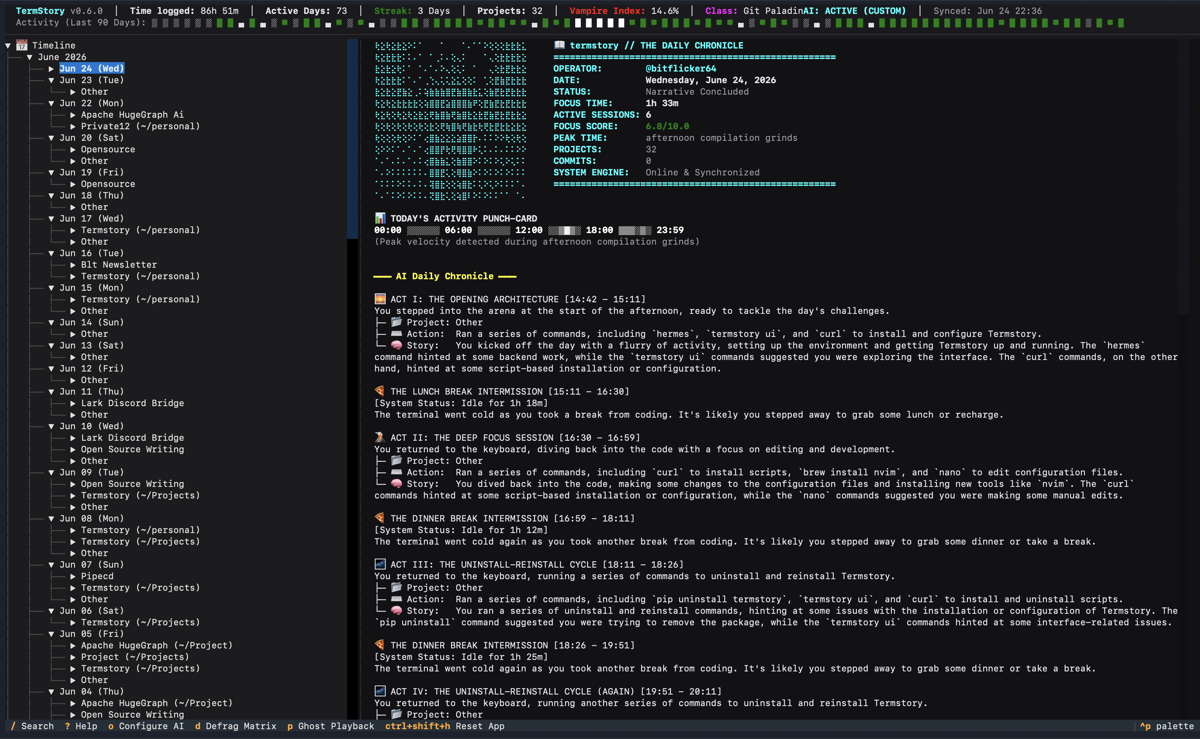The width and height of the screenshot is (1200, 739).
Task: Click the icon before Act II Deep Focus Session
Action: pos(380,437)
